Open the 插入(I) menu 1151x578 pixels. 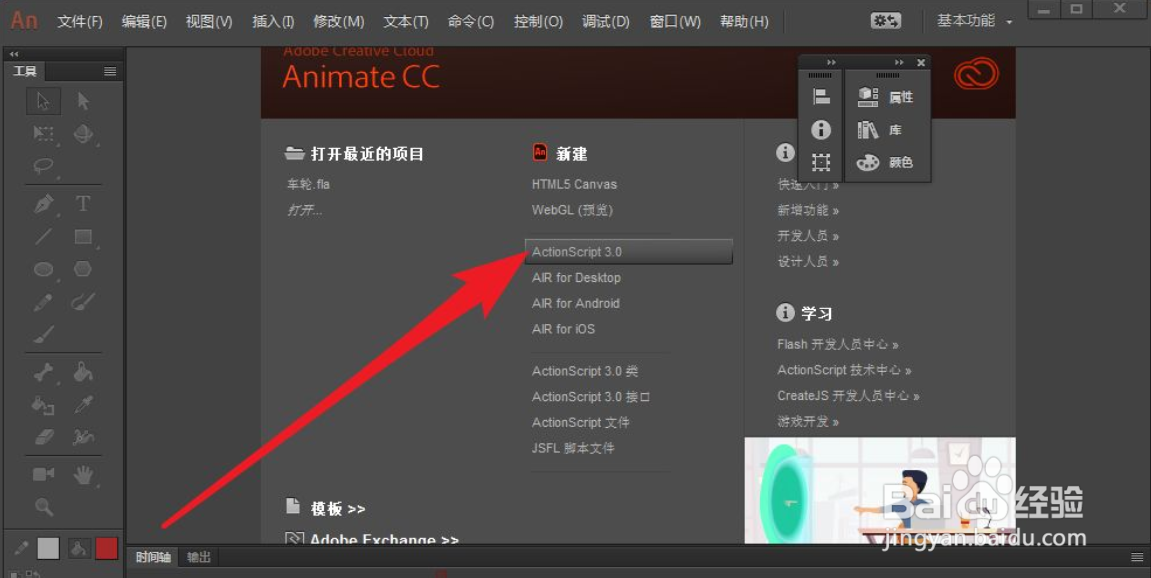(x=273, y=21)
